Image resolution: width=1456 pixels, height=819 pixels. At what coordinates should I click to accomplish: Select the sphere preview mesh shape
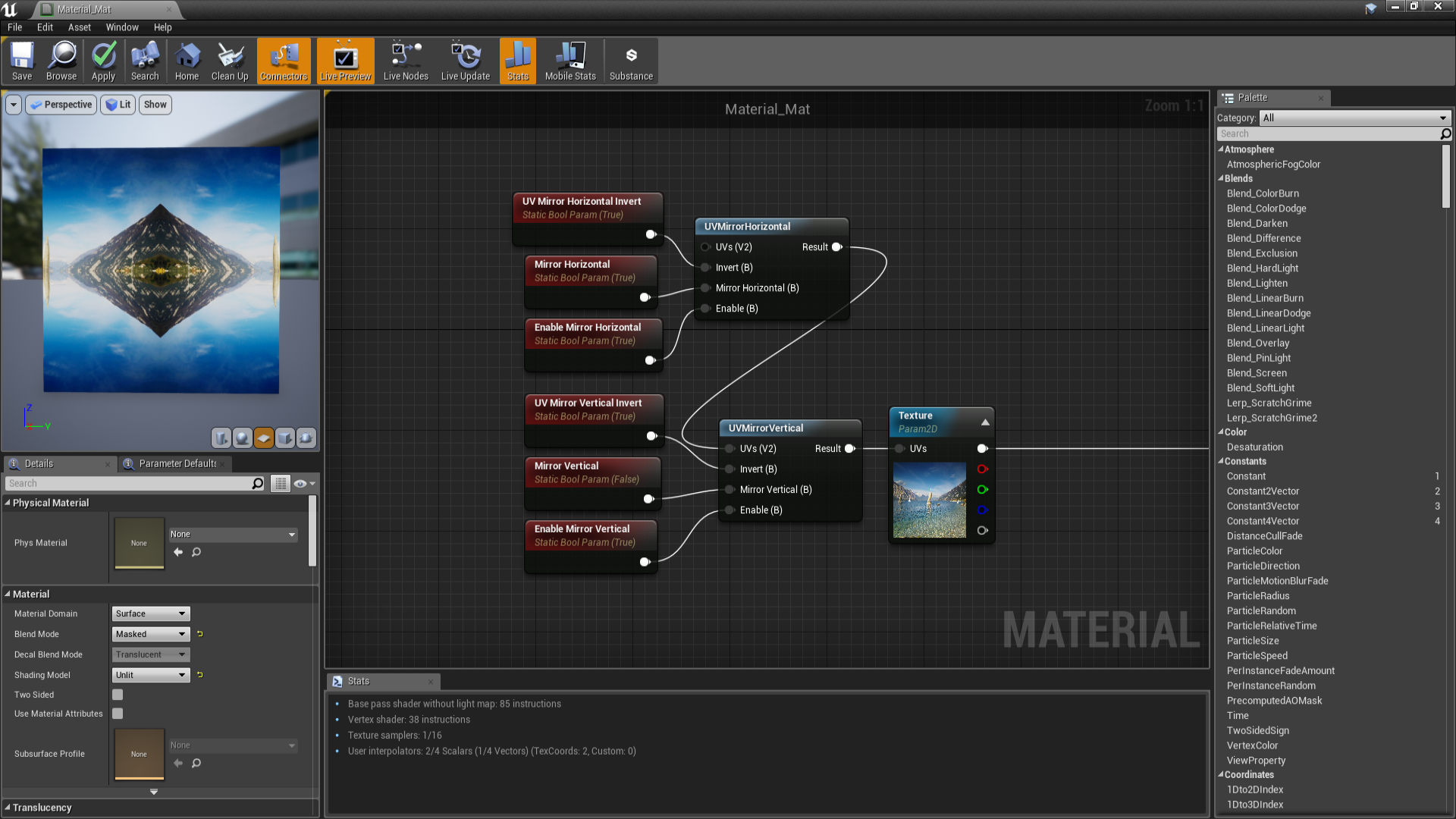point(242,438)
